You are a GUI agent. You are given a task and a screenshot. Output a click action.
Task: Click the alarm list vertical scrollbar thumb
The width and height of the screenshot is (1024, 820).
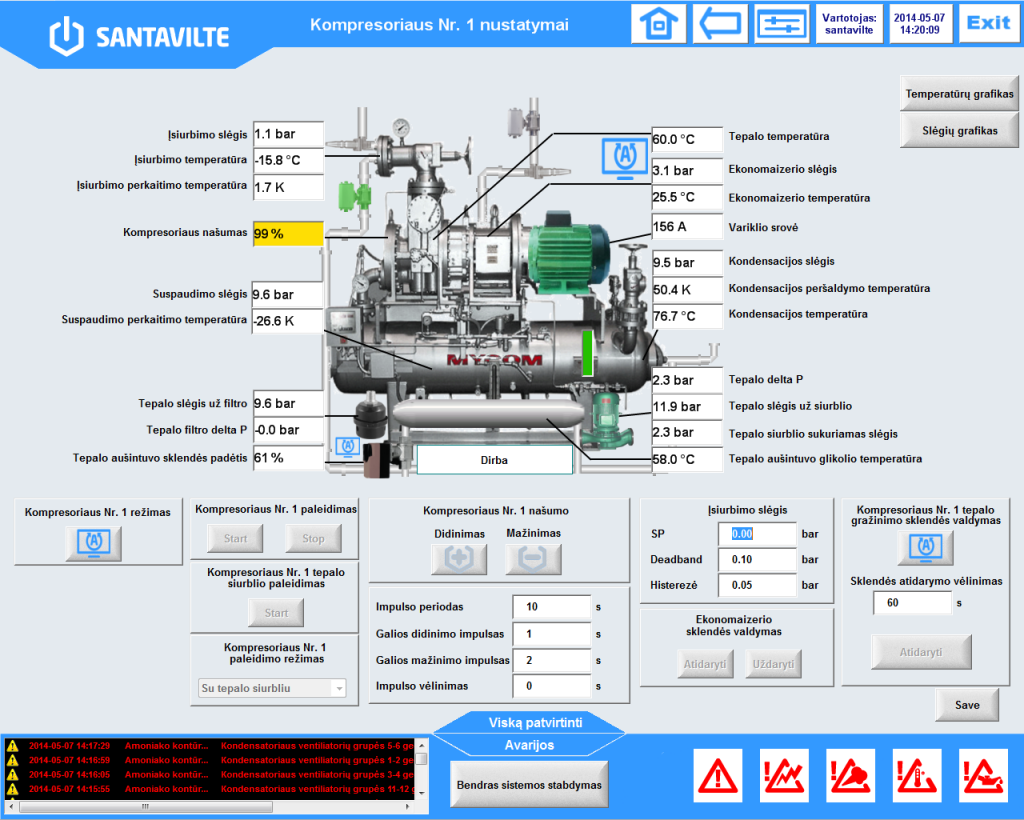click(422, 759)
